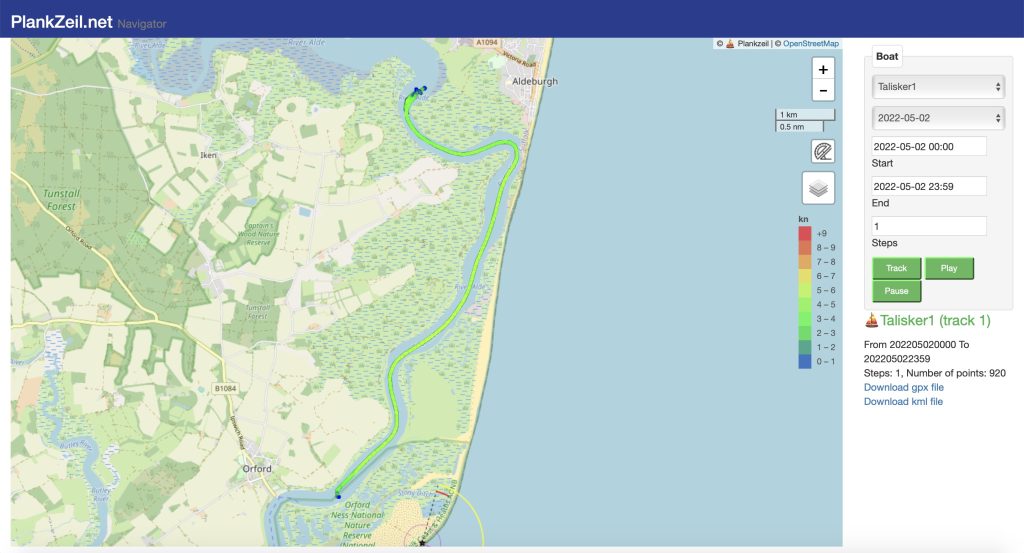Click the 'Number of points: 920' text

tap(955, 373)
